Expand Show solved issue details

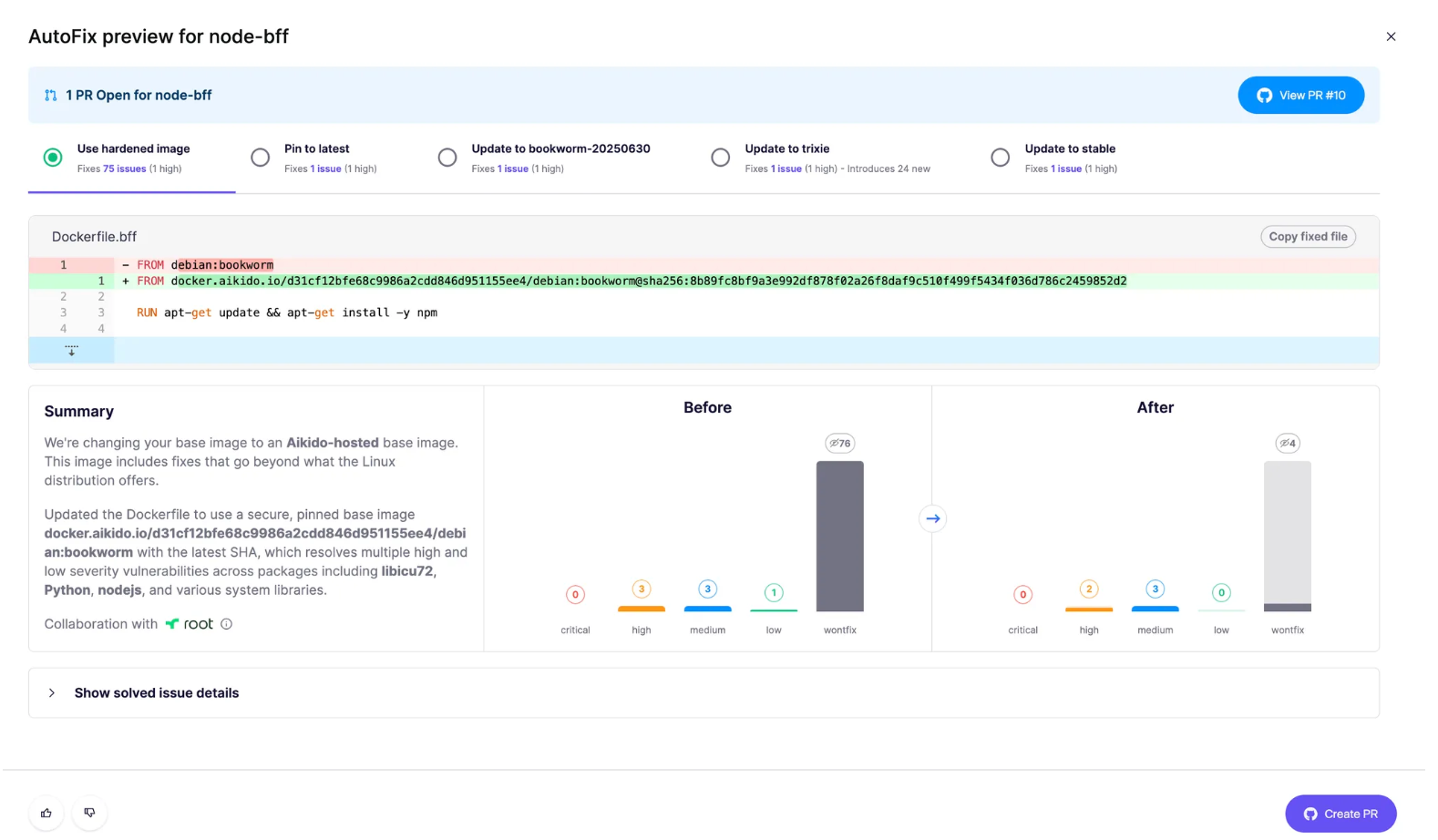(703, 692)
